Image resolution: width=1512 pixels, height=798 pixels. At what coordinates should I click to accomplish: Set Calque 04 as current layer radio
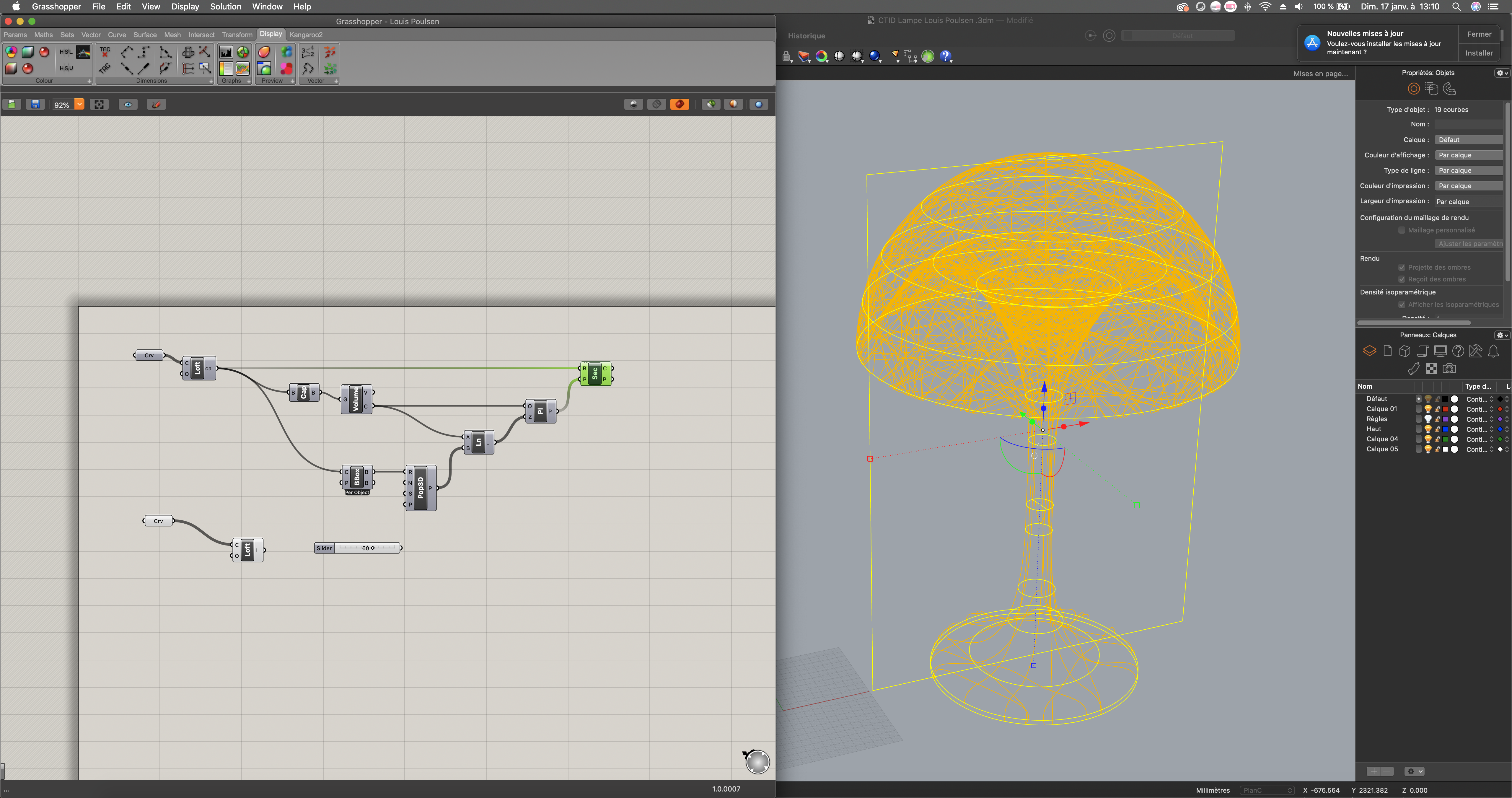point(1419,439)
